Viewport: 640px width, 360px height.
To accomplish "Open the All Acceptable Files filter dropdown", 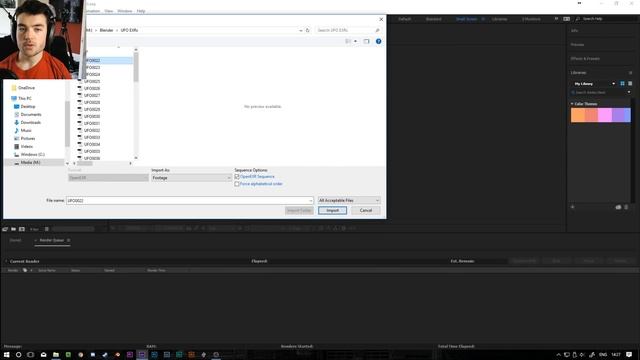I will click(349, 200).
